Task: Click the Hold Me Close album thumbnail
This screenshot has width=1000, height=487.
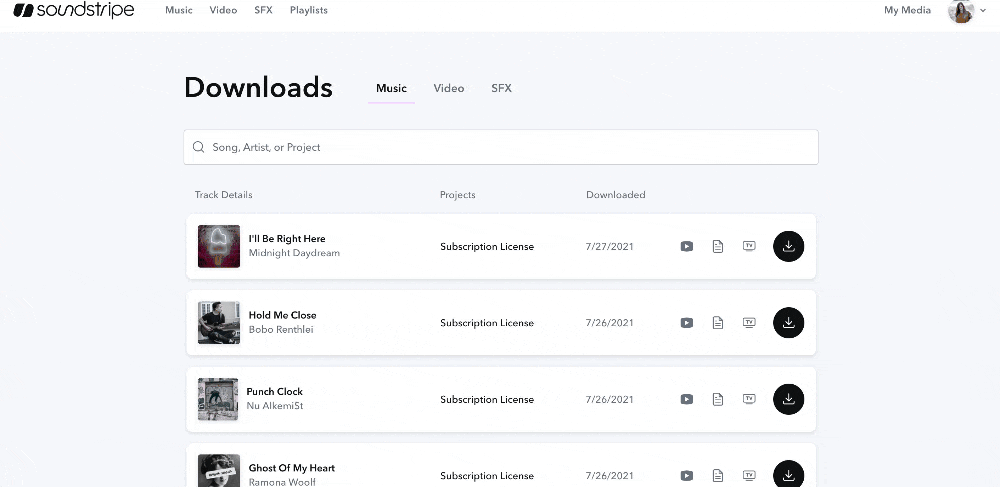Action: 218,323
